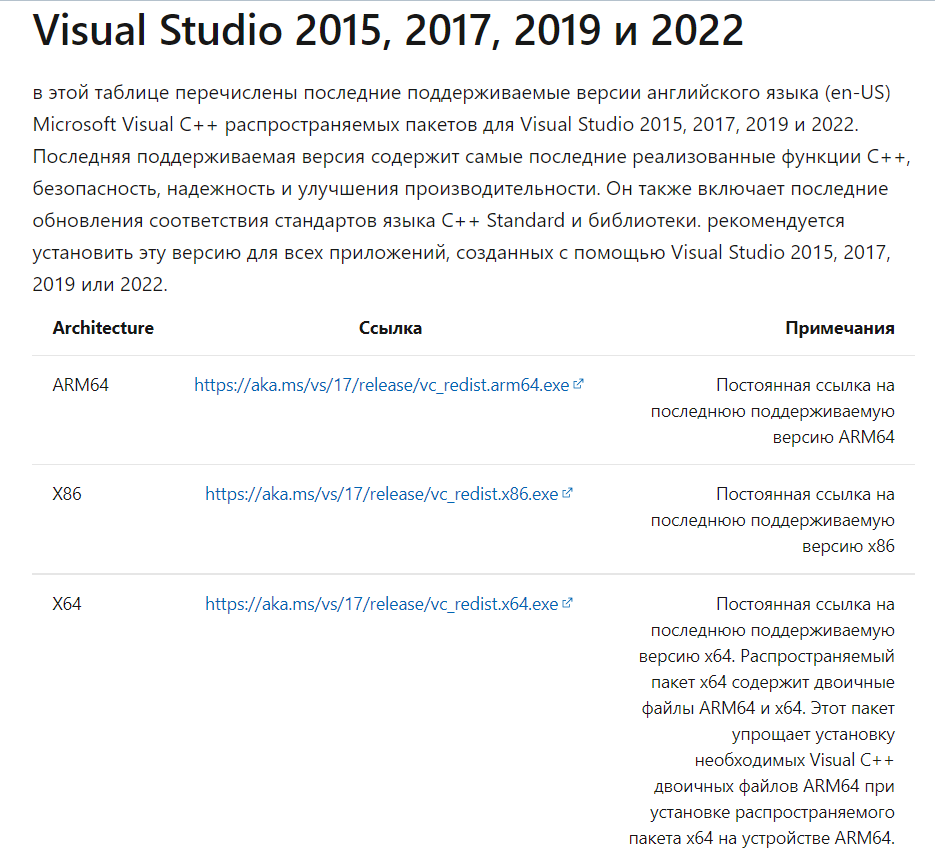Click the "Architecture" column header
935x865 pixels.
click(x=103, y=328)
